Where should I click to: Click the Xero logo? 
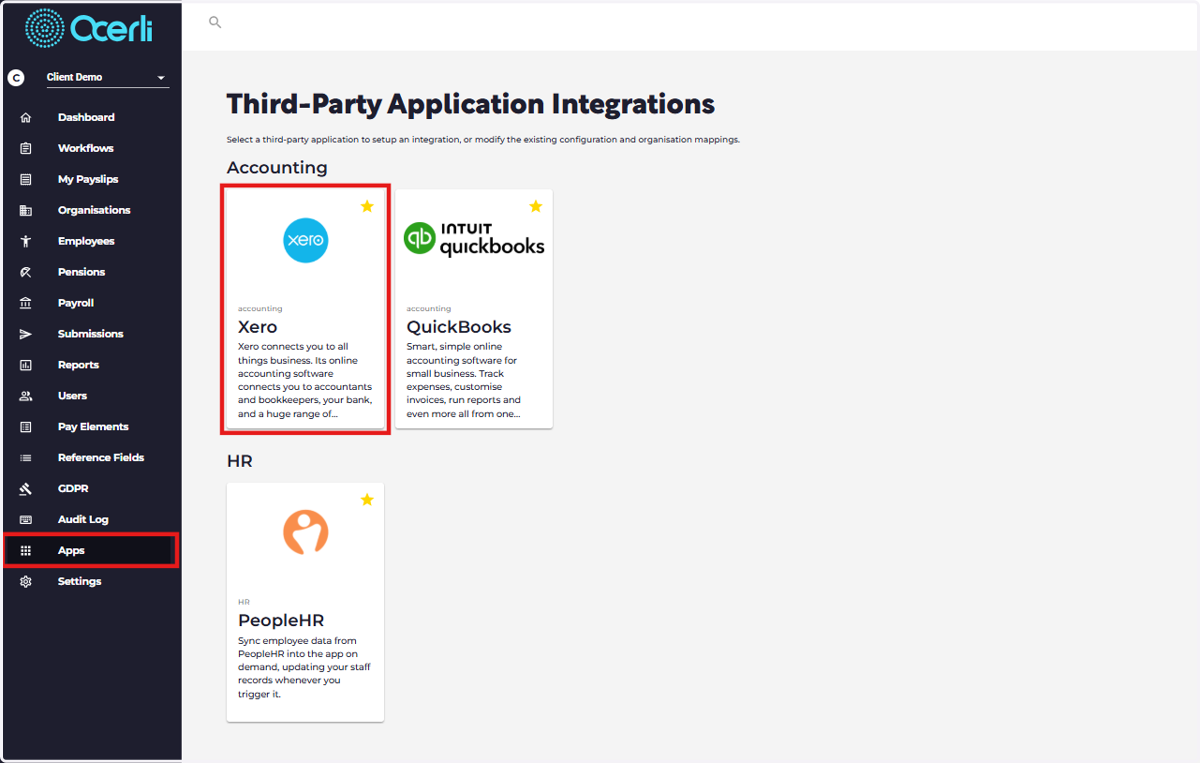click(305, 241)
